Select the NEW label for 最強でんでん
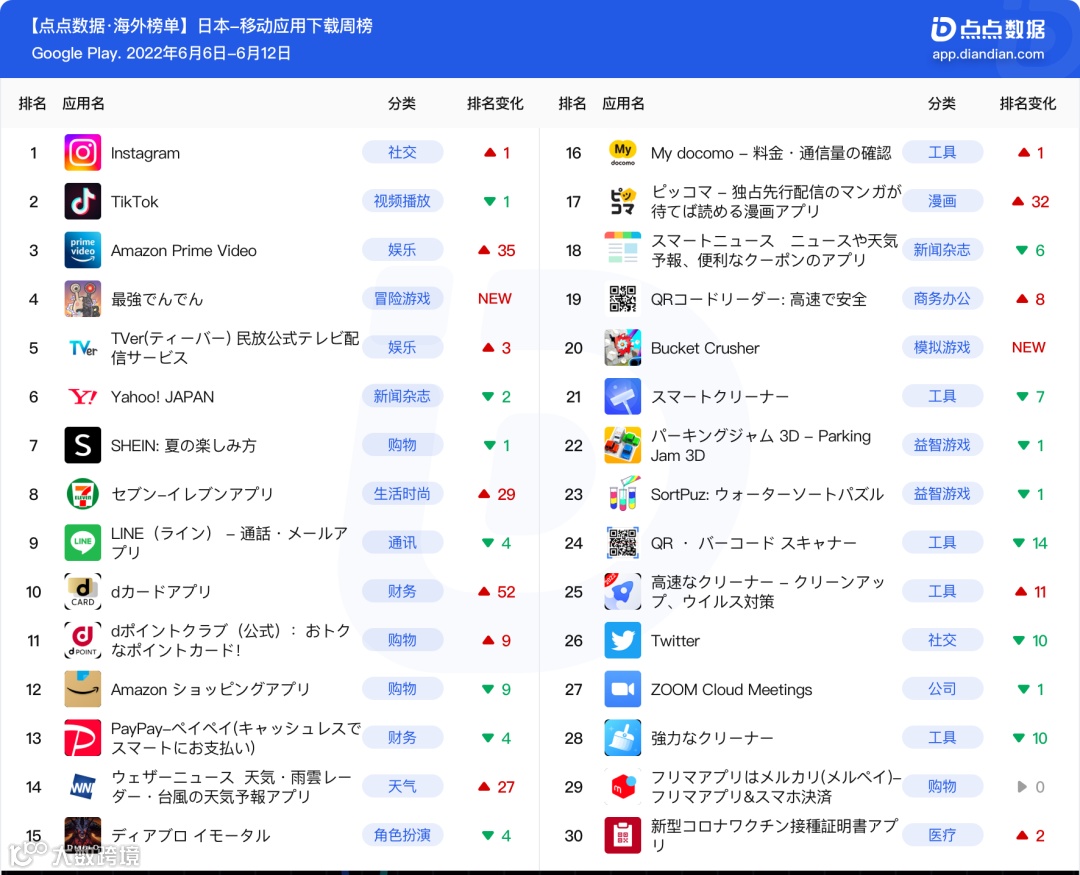Screen dimensions: 1080x875 click(495, 298)
